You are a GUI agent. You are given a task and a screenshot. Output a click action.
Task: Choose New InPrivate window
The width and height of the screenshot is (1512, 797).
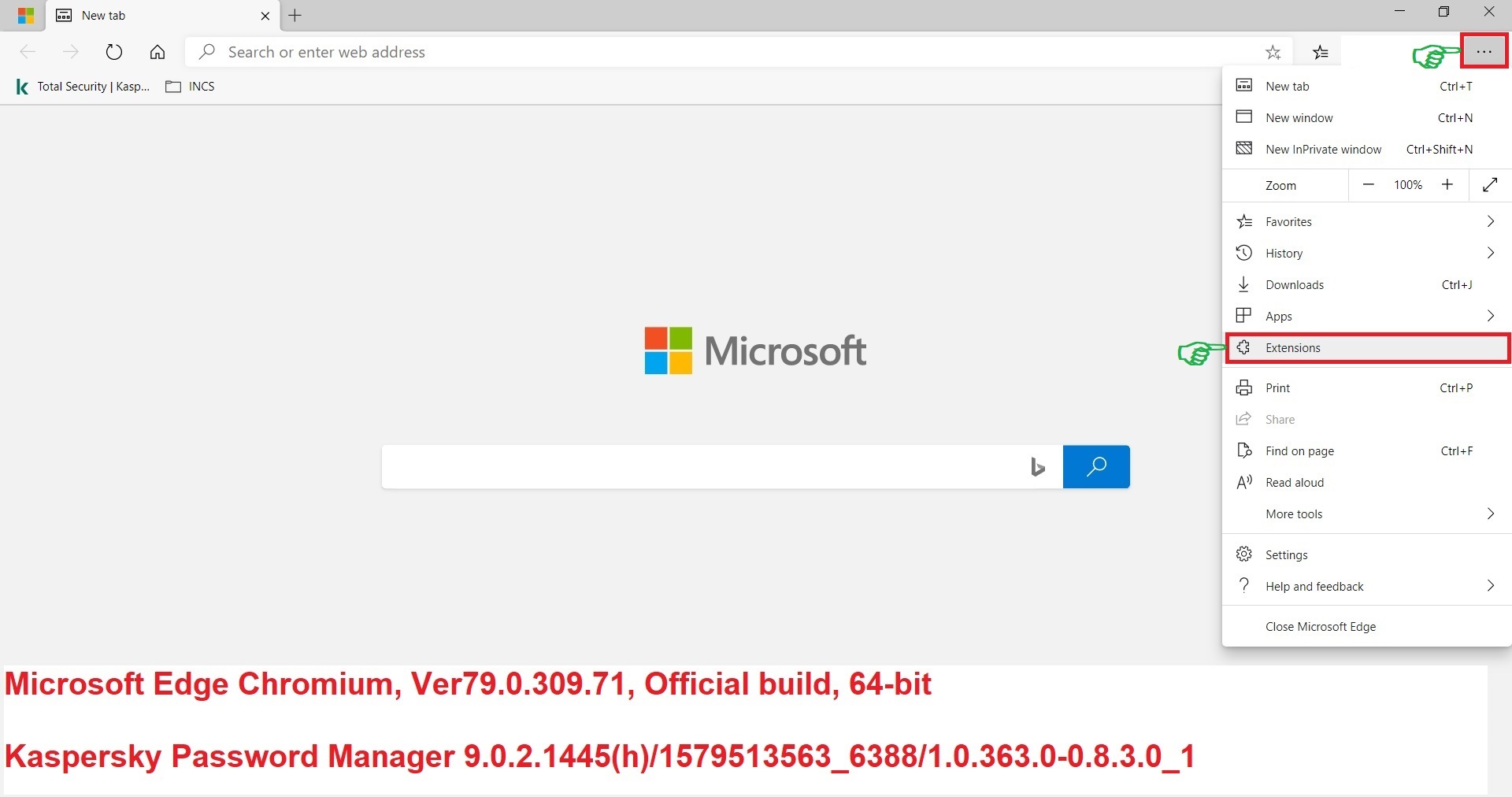(x=1366, y=149)
